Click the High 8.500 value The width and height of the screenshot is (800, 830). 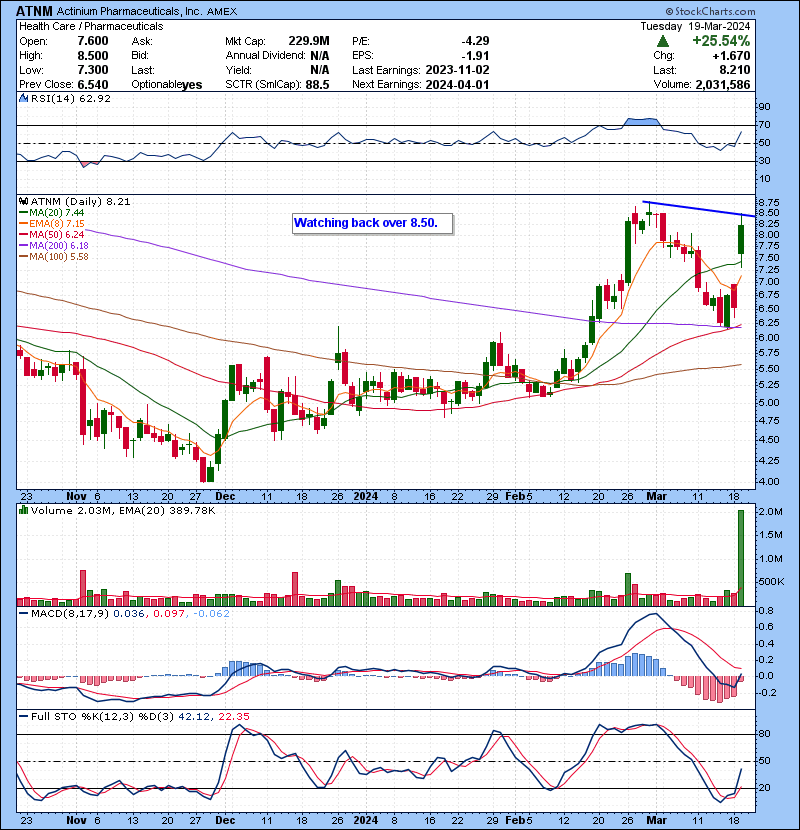coord(93,56)
